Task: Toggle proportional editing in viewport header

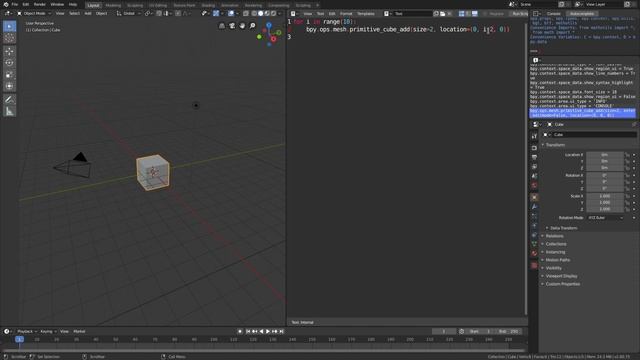Action: (178, 13)
